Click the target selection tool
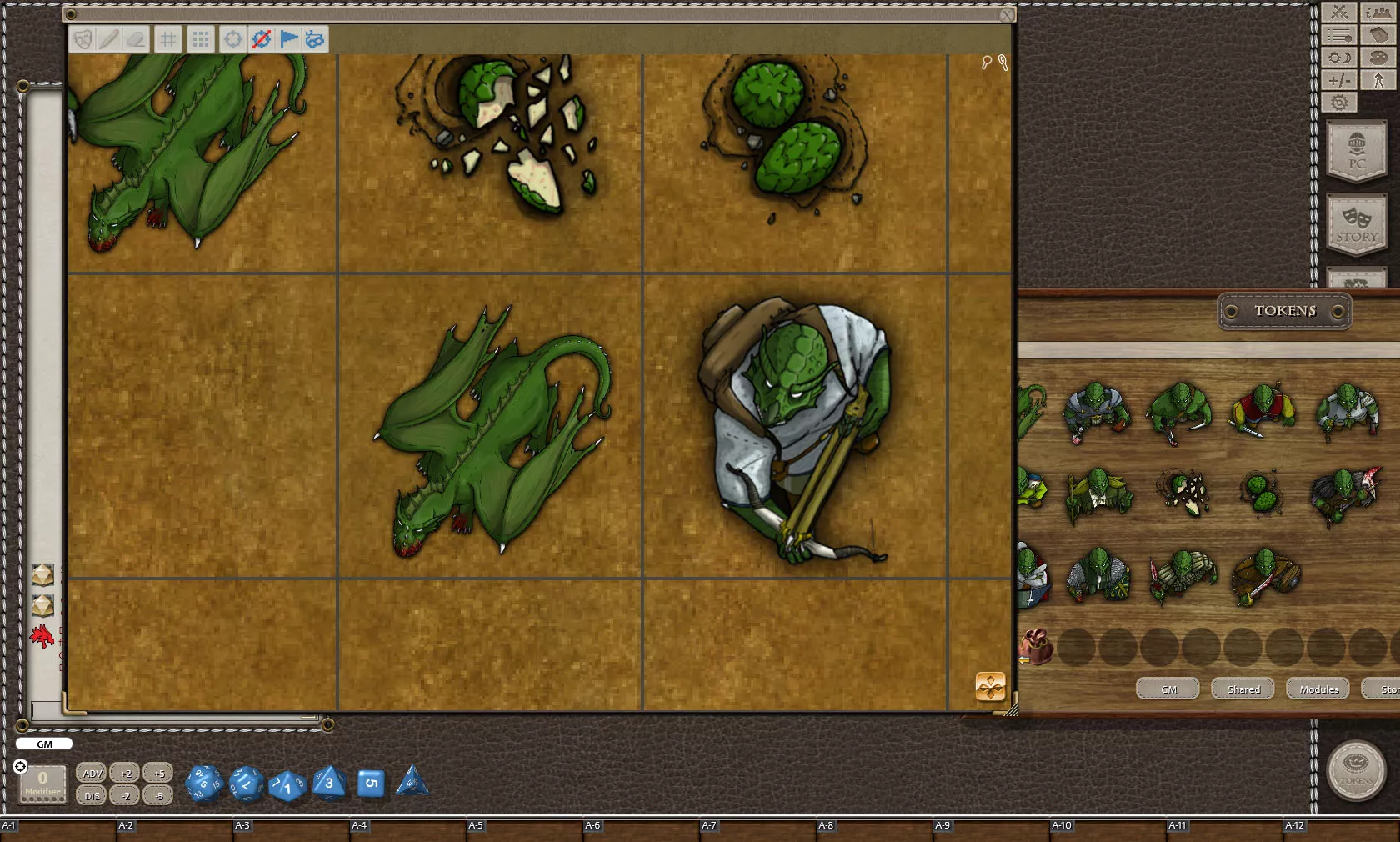Screen dimensions: 1400x842 coord(233,39)
